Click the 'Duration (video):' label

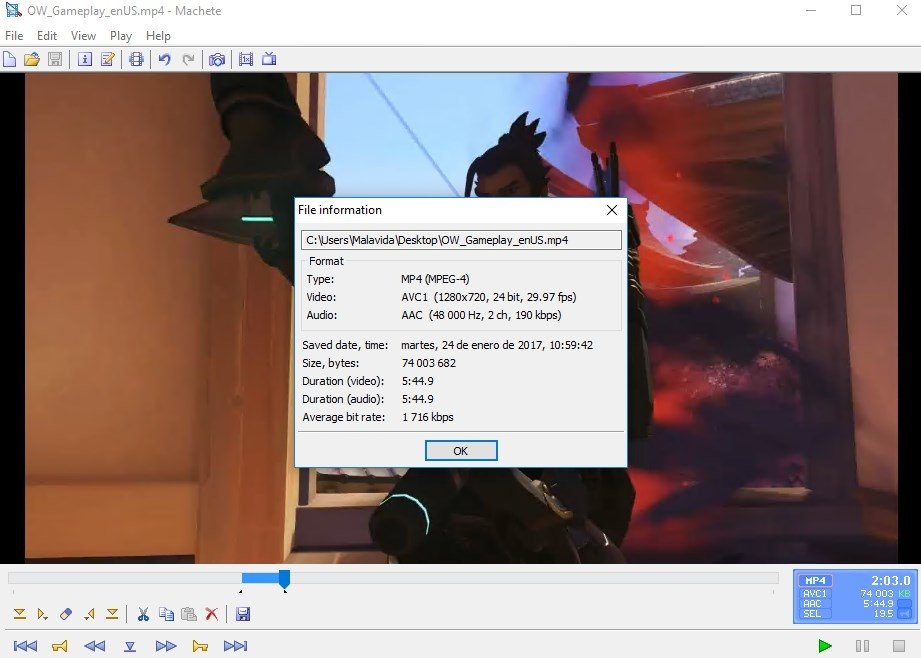(343, 381)
